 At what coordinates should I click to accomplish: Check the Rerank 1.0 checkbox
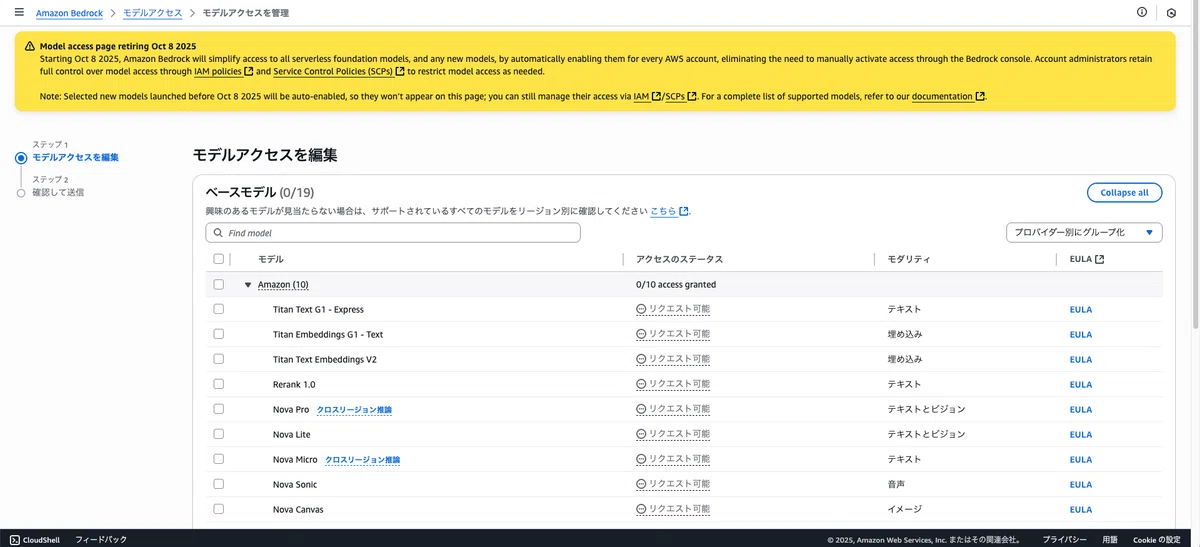(x=219, y=384)
